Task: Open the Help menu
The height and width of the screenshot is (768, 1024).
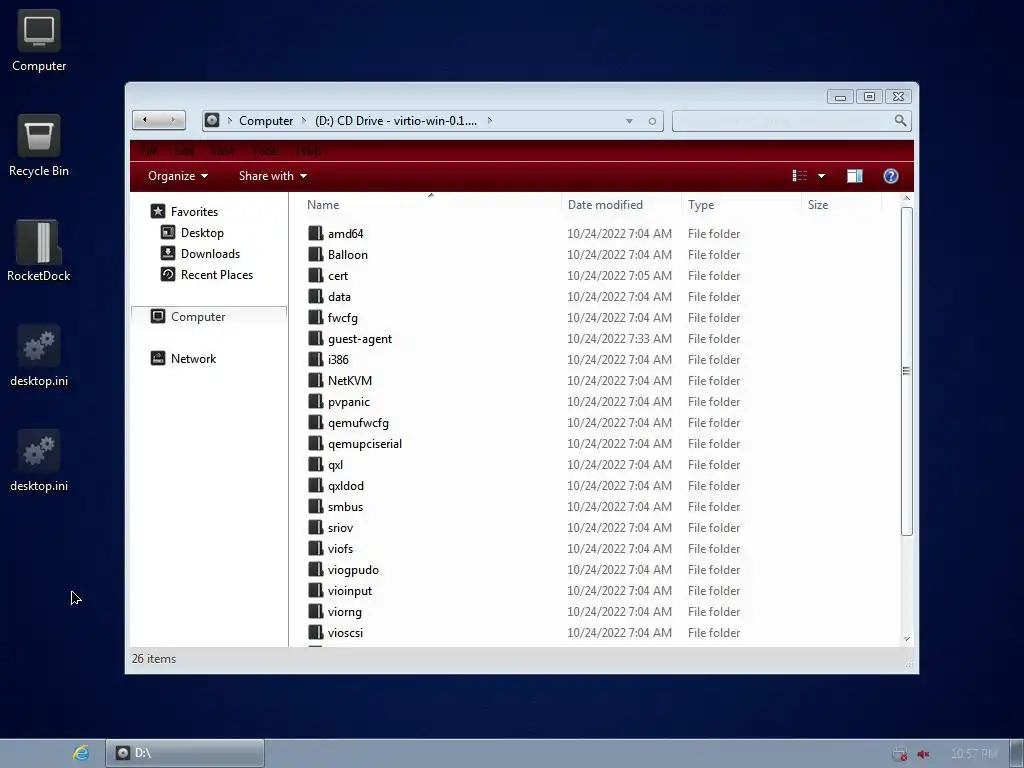Action: tap(308, 151)
